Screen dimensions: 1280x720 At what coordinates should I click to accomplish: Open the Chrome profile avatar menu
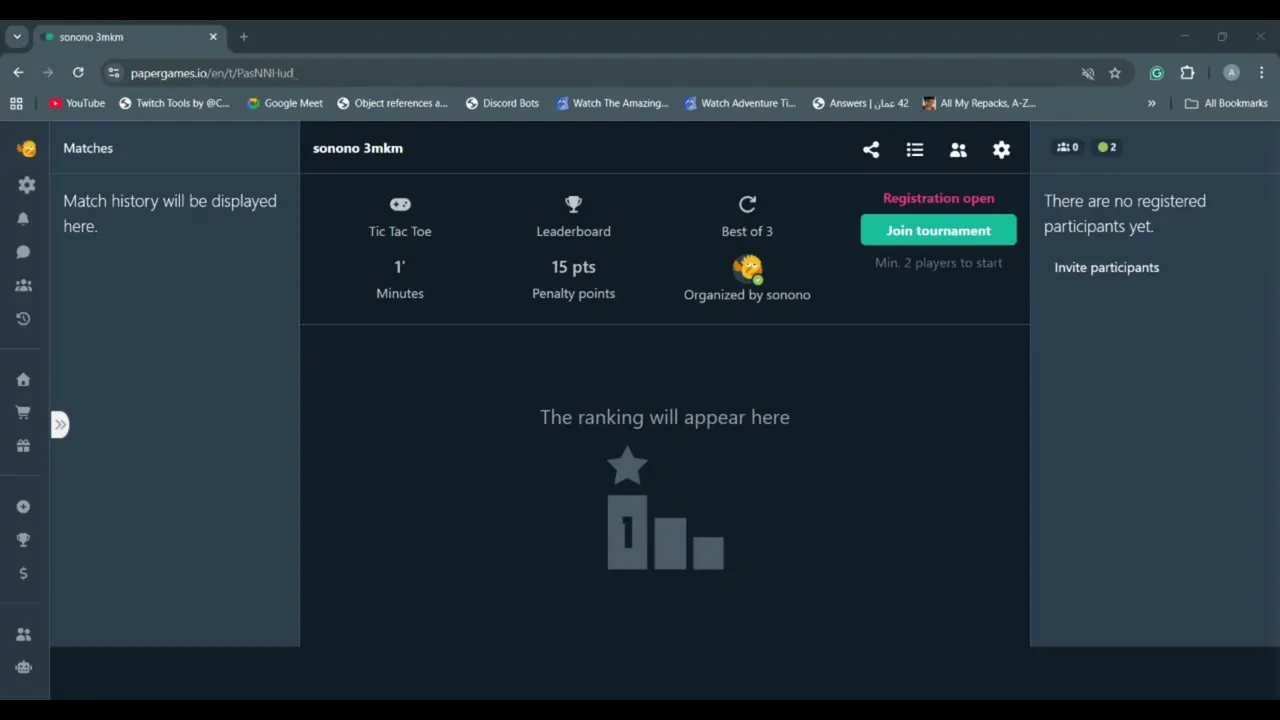coord(1232,73)
